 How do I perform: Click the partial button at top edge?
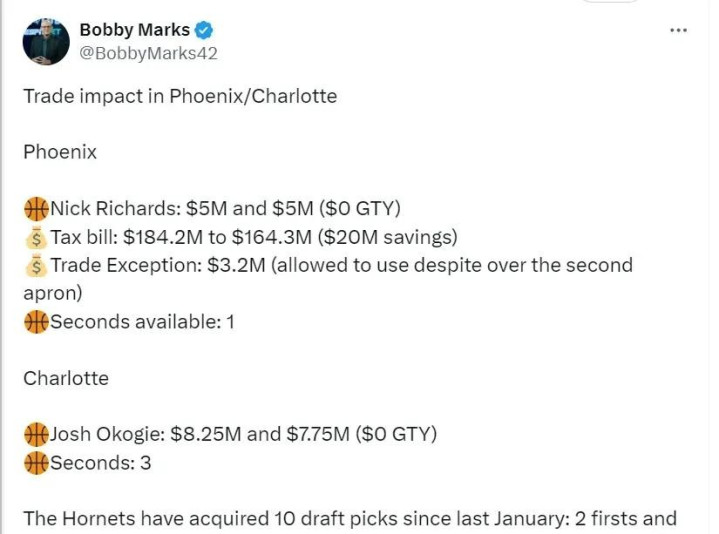[609, 1]
